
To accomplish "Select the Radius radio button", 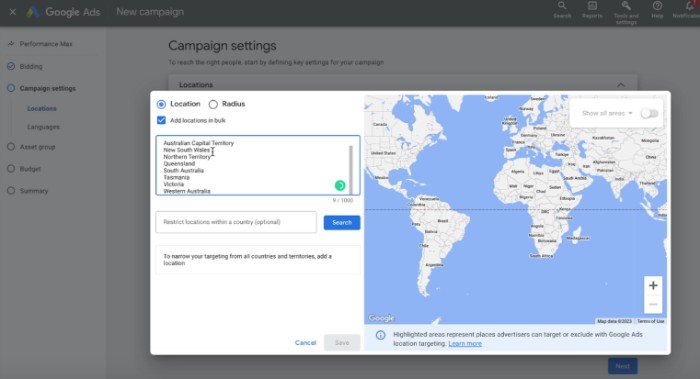I will click(213, 104).
